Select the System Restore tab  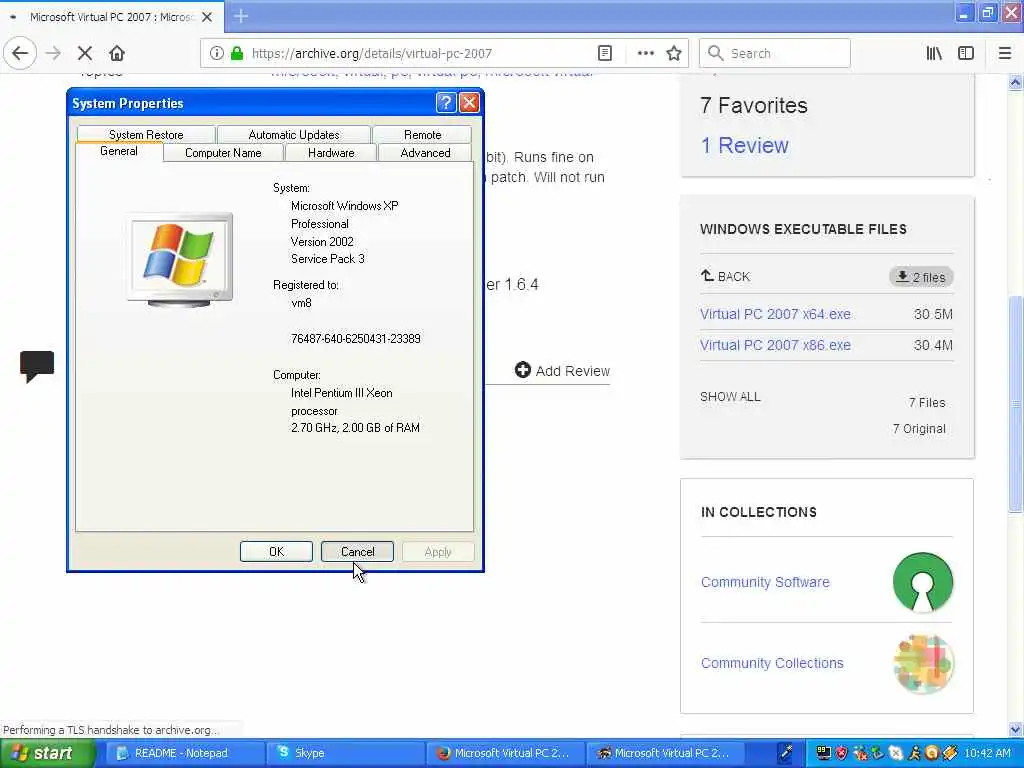click(x=146, y=135)
